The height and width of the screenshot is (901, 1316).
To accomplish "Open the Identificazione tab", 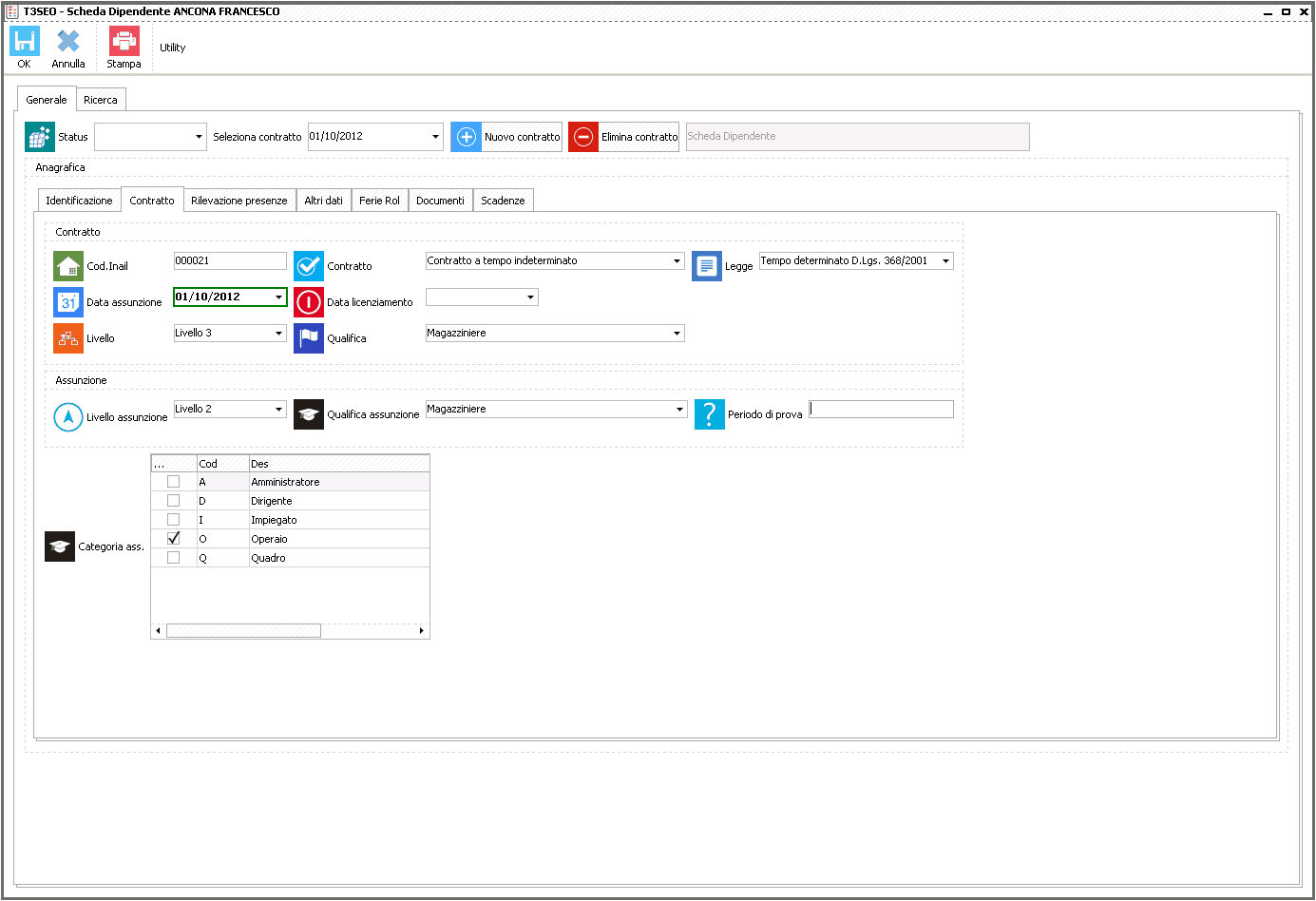I will coord(79,201).
